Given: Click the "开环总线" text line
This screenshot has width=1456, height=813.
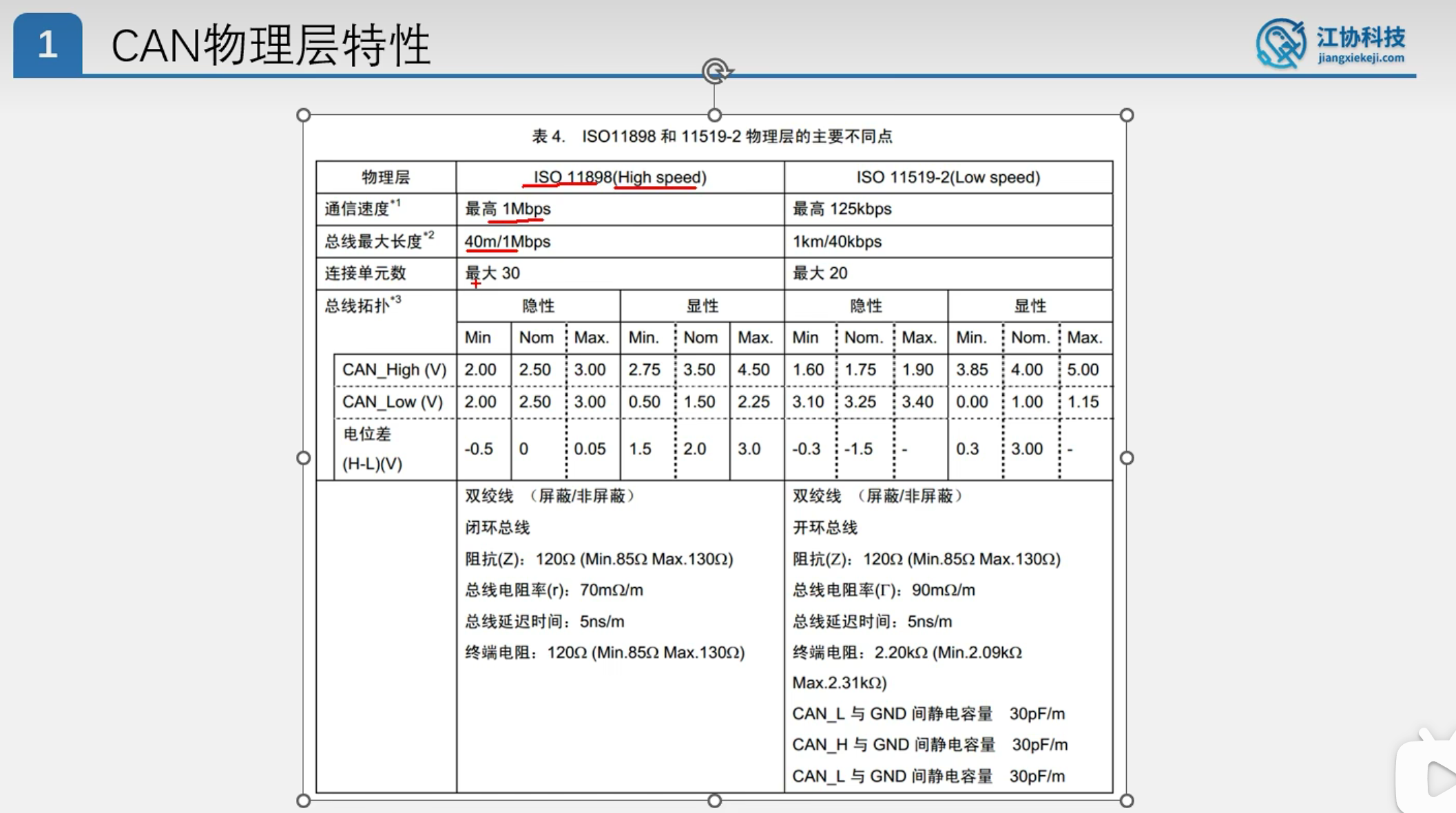Looking at the screenshot, I should [x=825, y=528].
